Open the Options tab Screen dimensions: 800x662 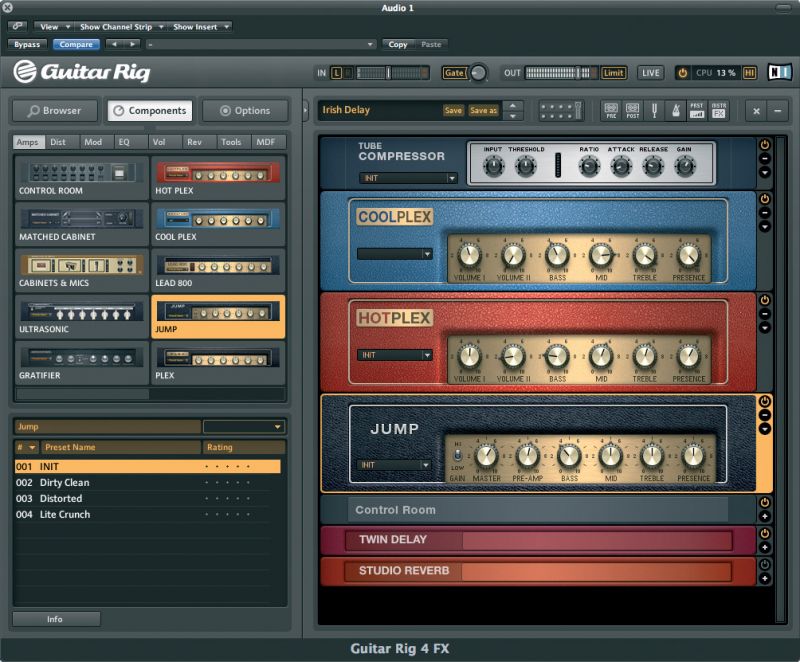pos(245,111)
